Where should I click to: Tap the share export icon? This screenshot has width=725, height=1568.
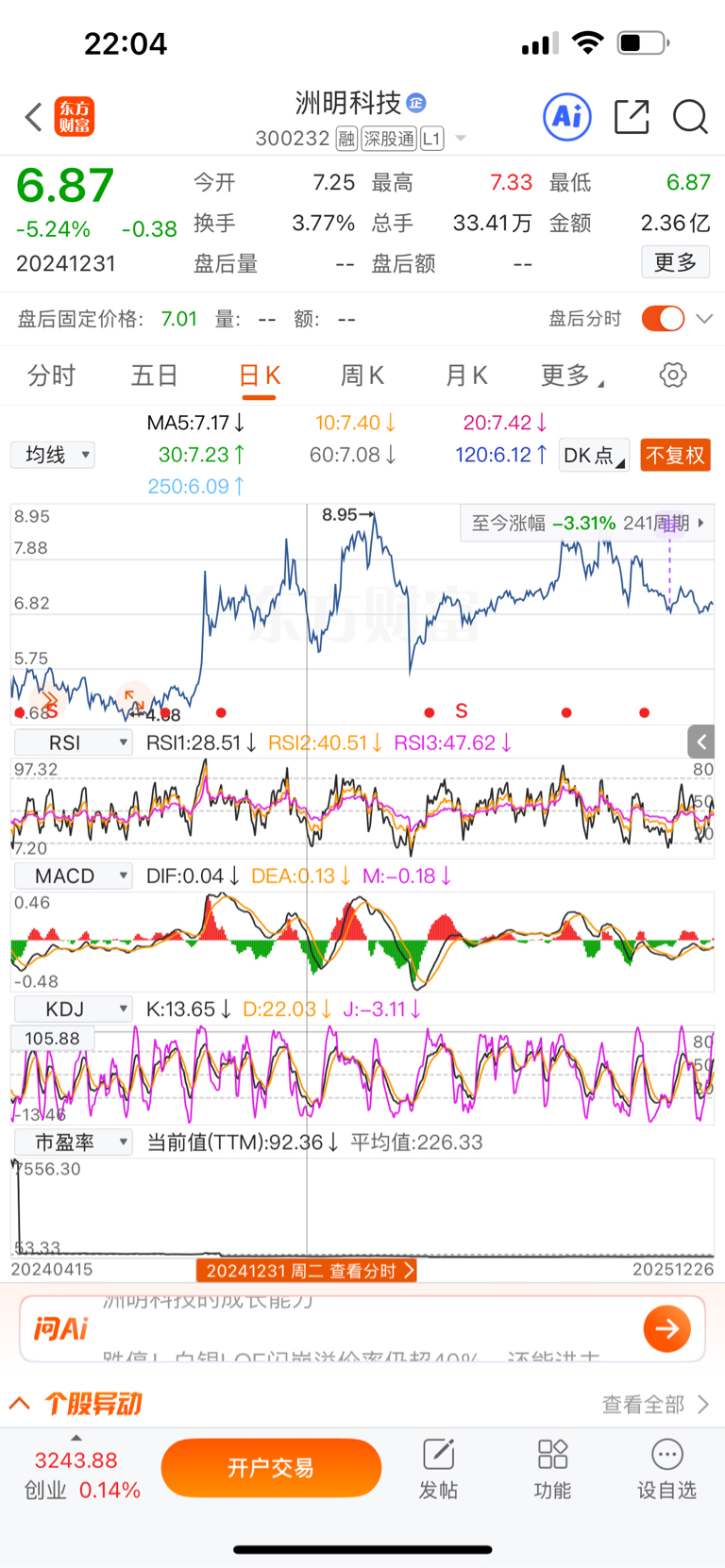[x=632, y=117]
